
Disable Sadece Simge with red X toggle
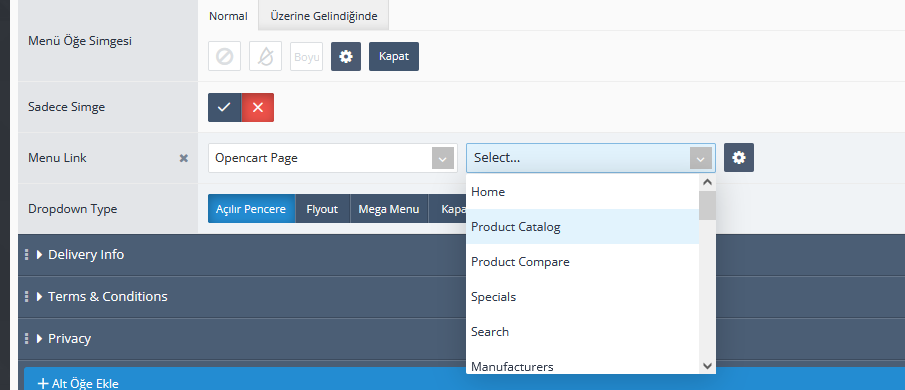(x=257, y=107)
